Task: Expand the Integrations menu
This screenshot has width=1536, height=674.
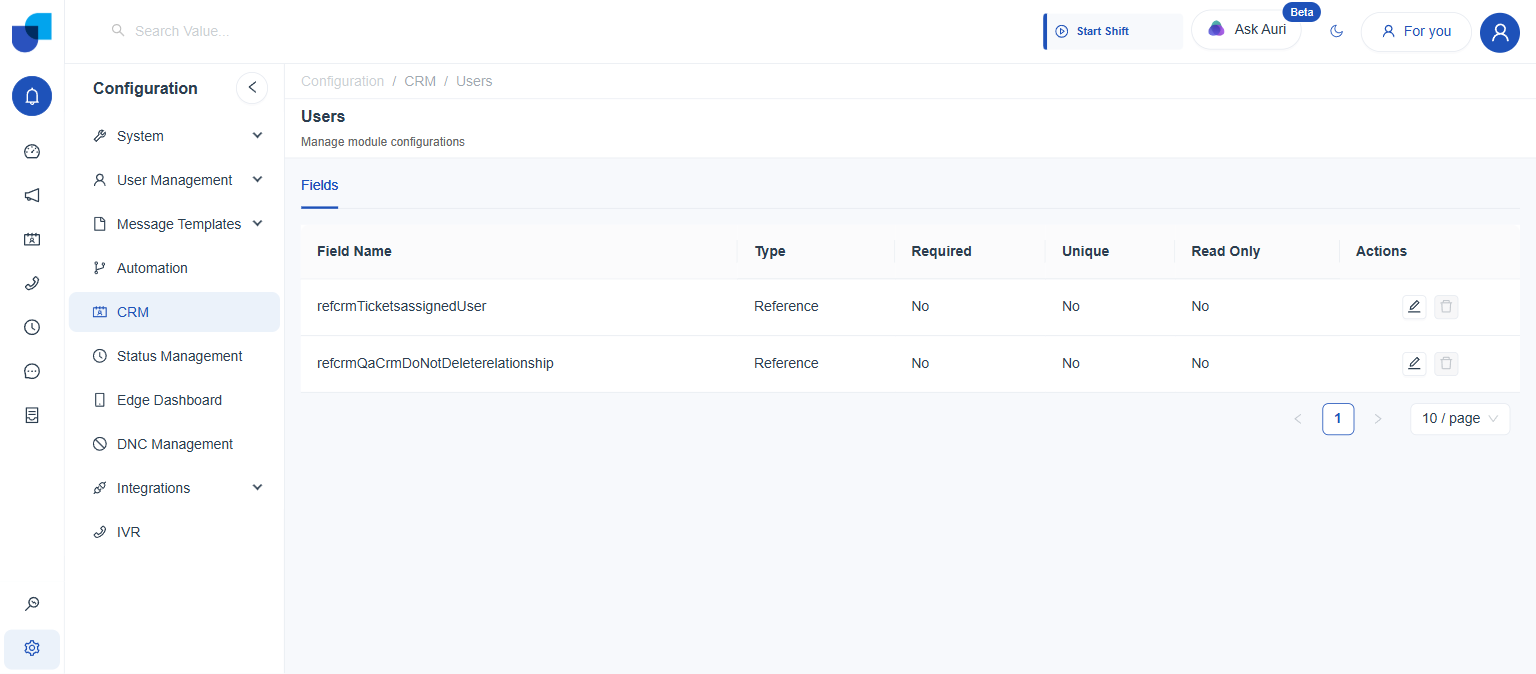Action: point(174,488)
